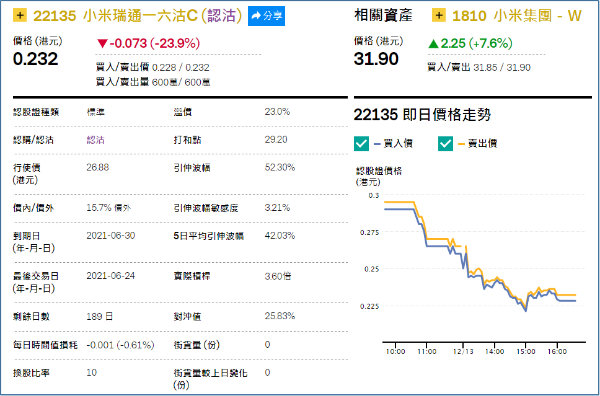Click the 認沽 put value link
Image resolution: width=600 pixels, height=396 pixels.
95,140
